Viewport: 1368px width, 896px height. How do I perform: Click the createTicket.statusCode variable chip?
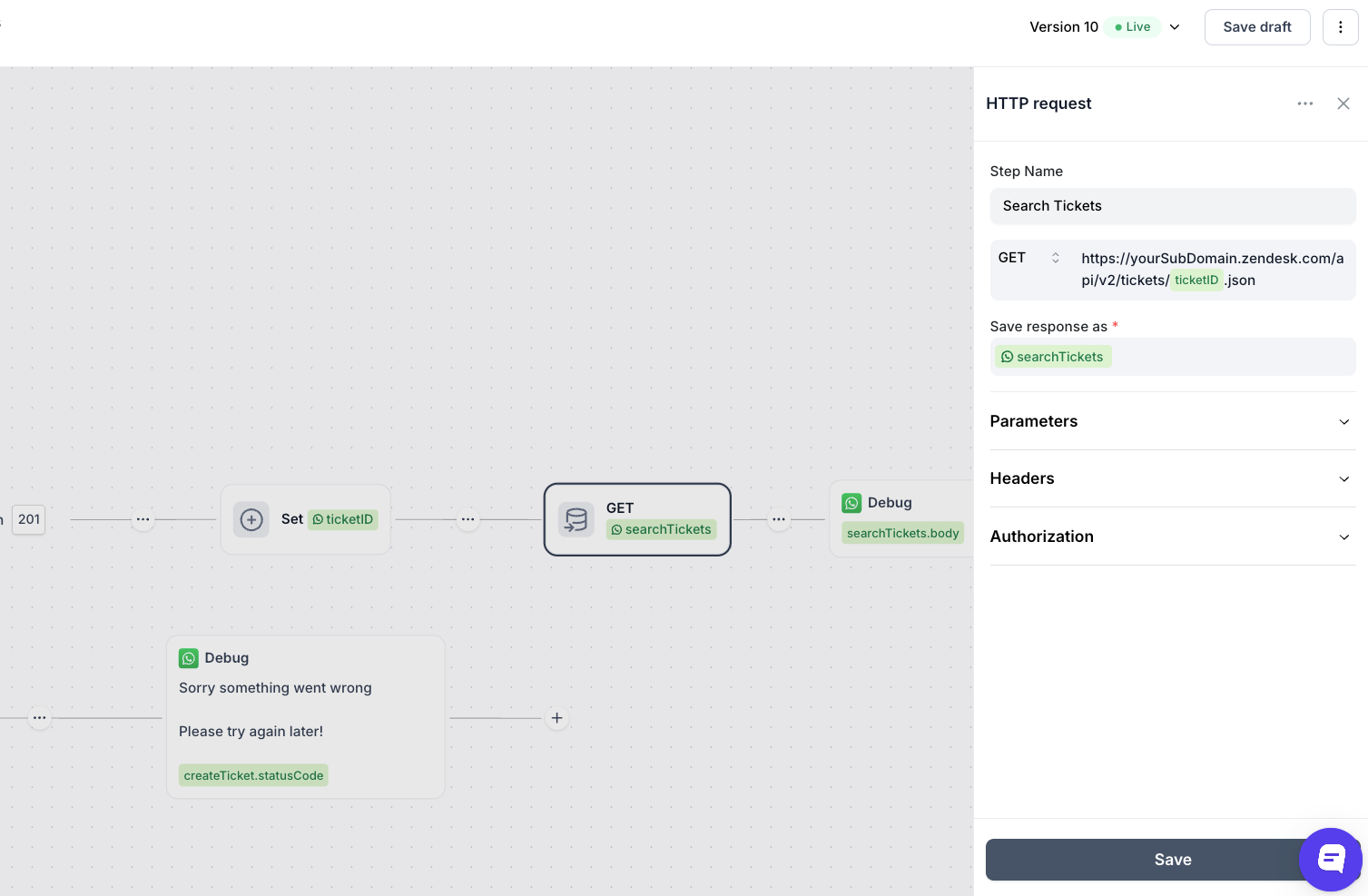[x=253, y=775]
